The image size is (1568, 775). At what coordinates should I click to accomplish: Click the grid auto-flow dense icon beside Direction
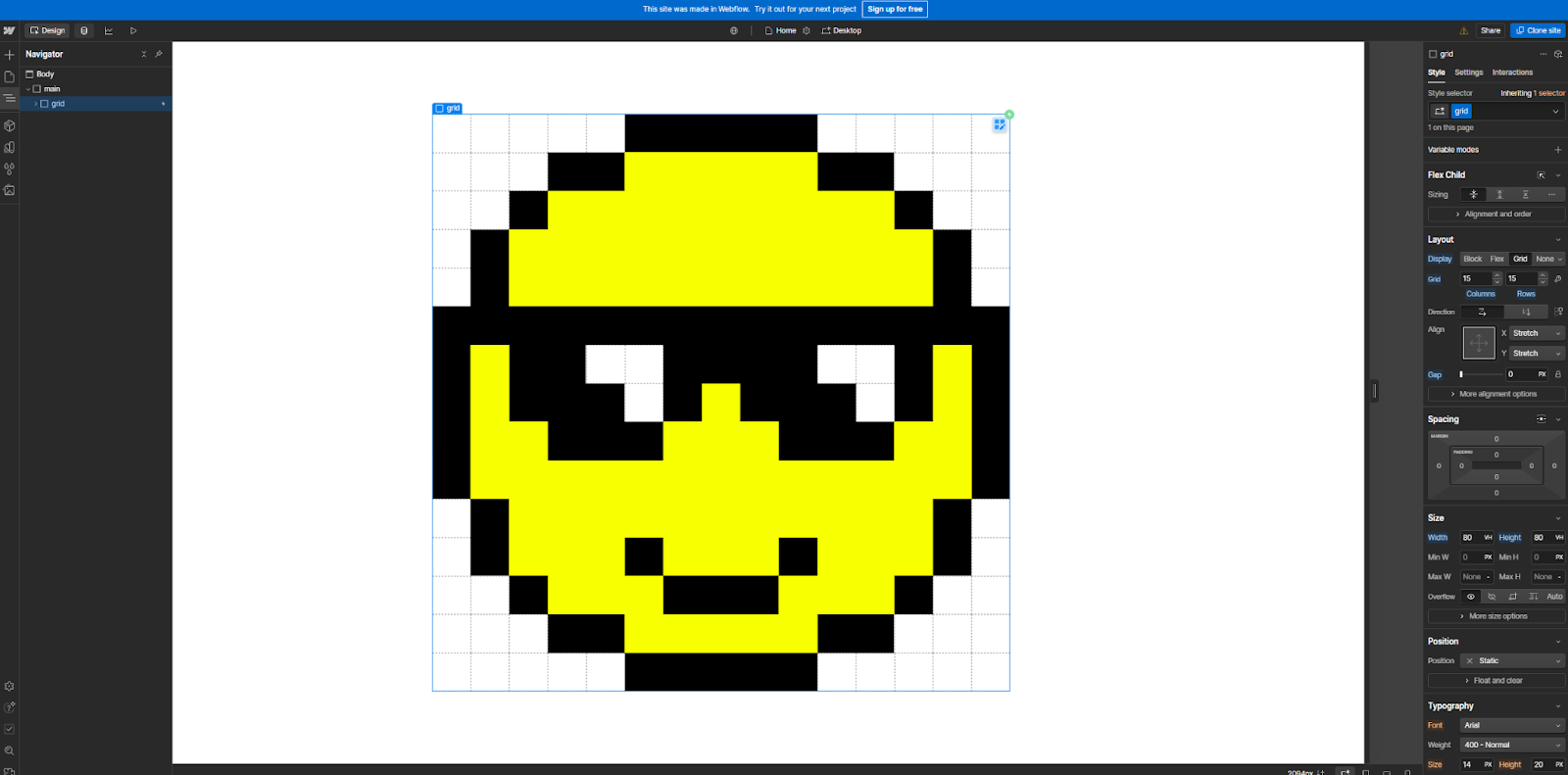[1558, 312]
